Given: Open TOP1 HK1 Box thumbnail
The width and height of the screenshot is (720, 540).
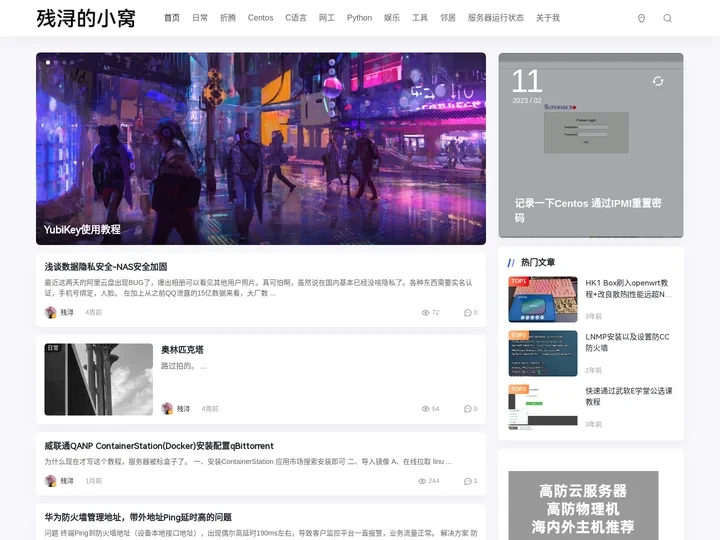Looking at the screenshot, I should tap(543, 299).
